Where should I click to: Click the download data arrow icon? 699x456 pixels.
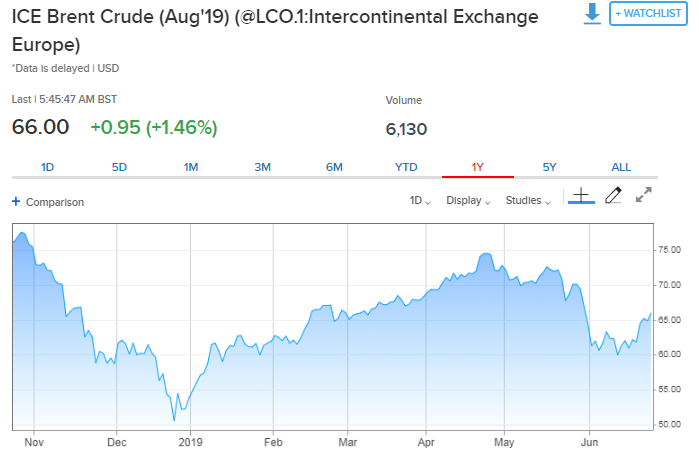[592, 14]
